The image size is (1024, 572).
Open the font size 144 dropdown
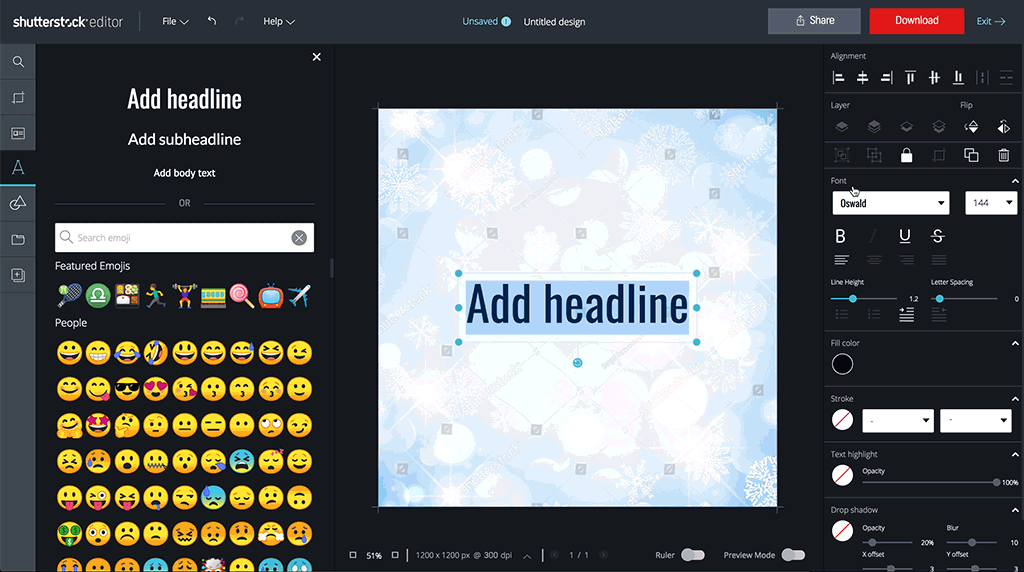click(x=991, y=203)
